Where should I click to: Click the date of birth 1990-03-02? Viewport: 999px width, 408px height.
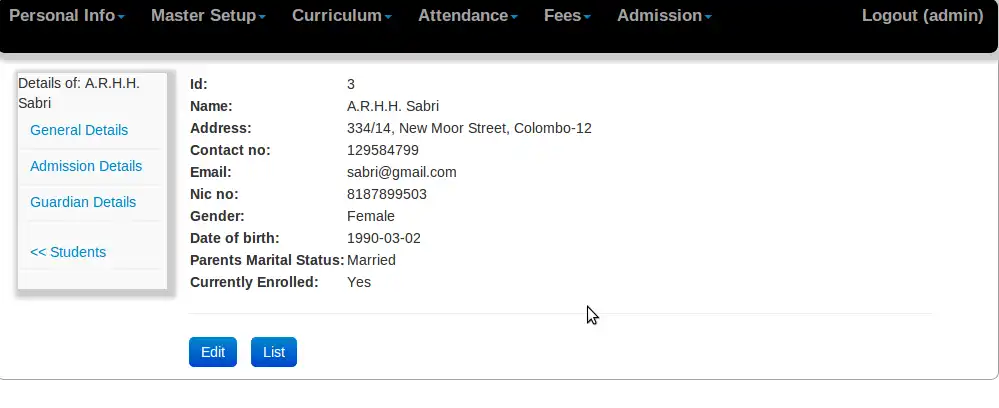click(384, 238)
